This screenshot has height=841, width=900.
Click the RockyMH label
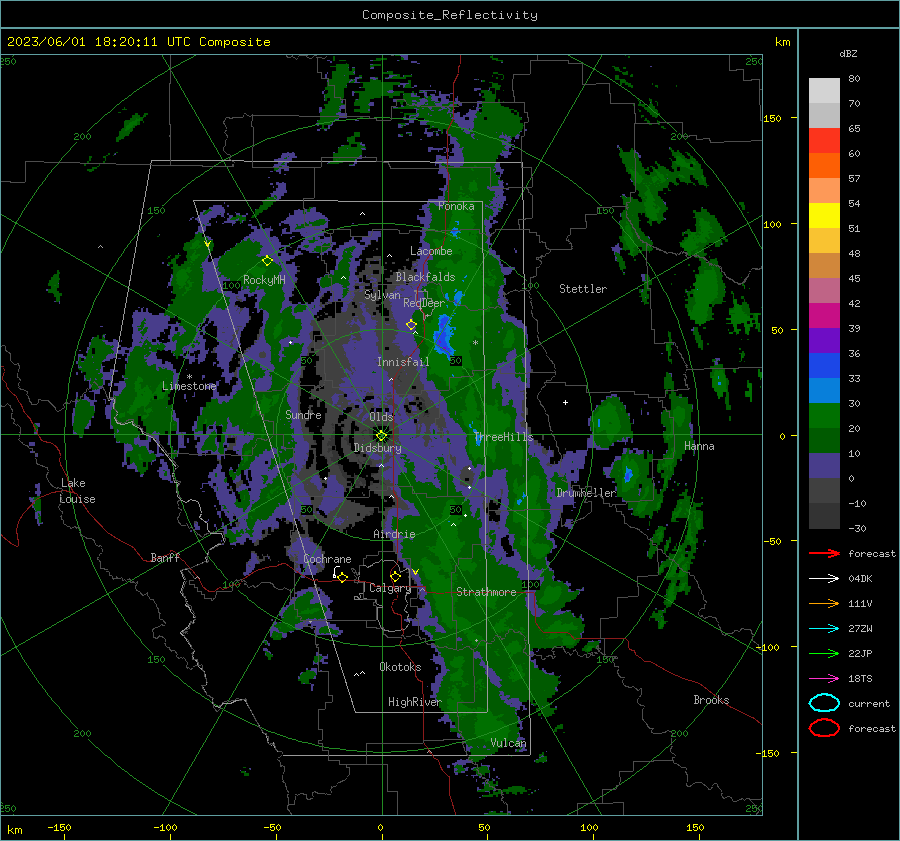point(264,280)
